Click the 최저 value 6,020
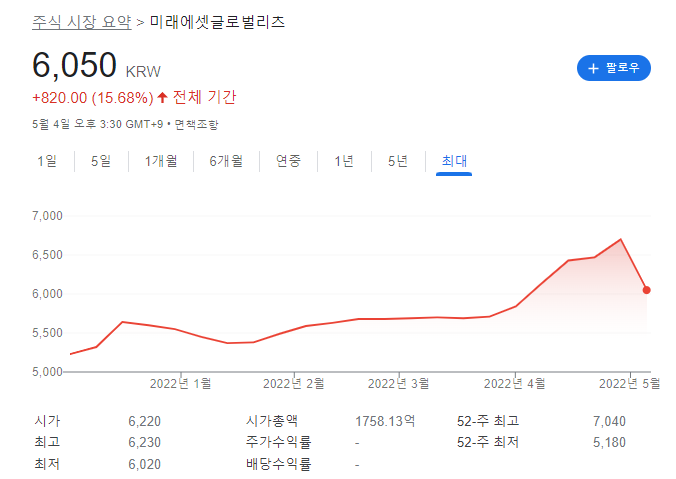This screenshot has height=479, width=676. [x=144, y=464]
